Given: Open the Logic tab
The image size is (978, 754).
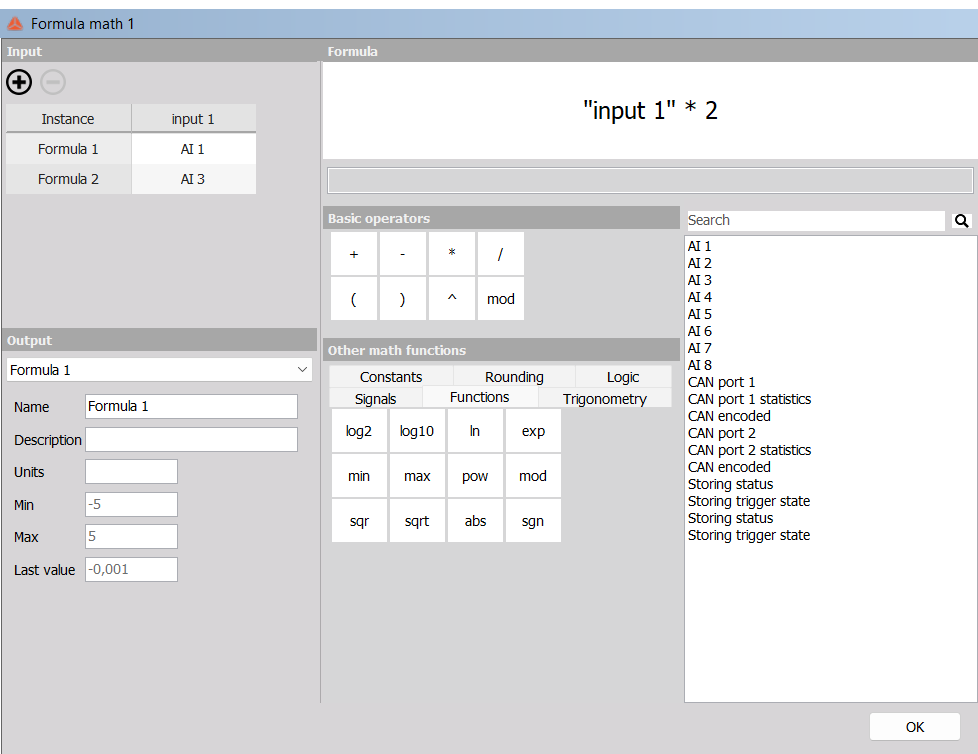Looking at the screenshot, I should click(x=623, y=377).
